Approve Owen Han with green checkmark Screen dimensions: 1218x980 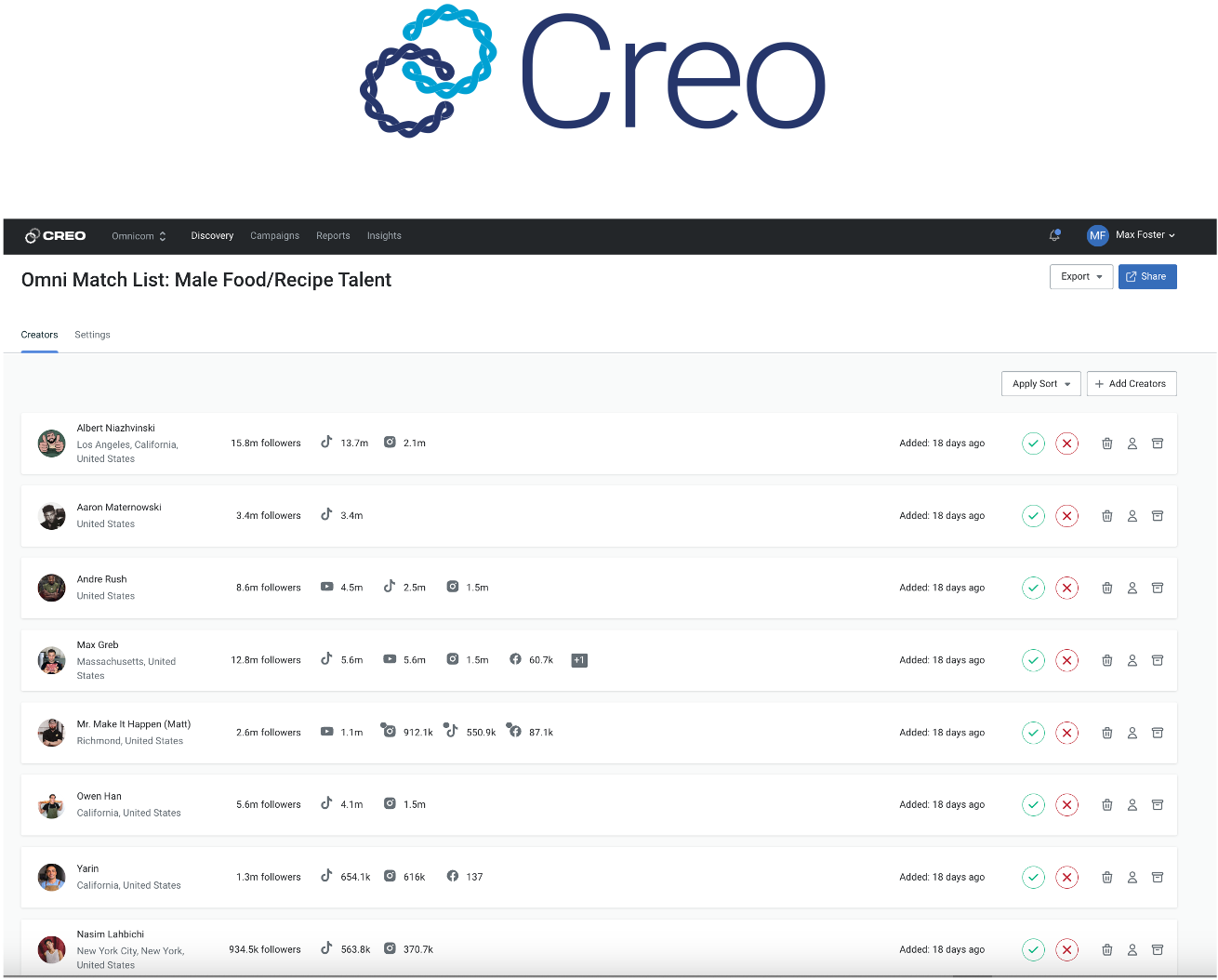[x=1033, y=805]
